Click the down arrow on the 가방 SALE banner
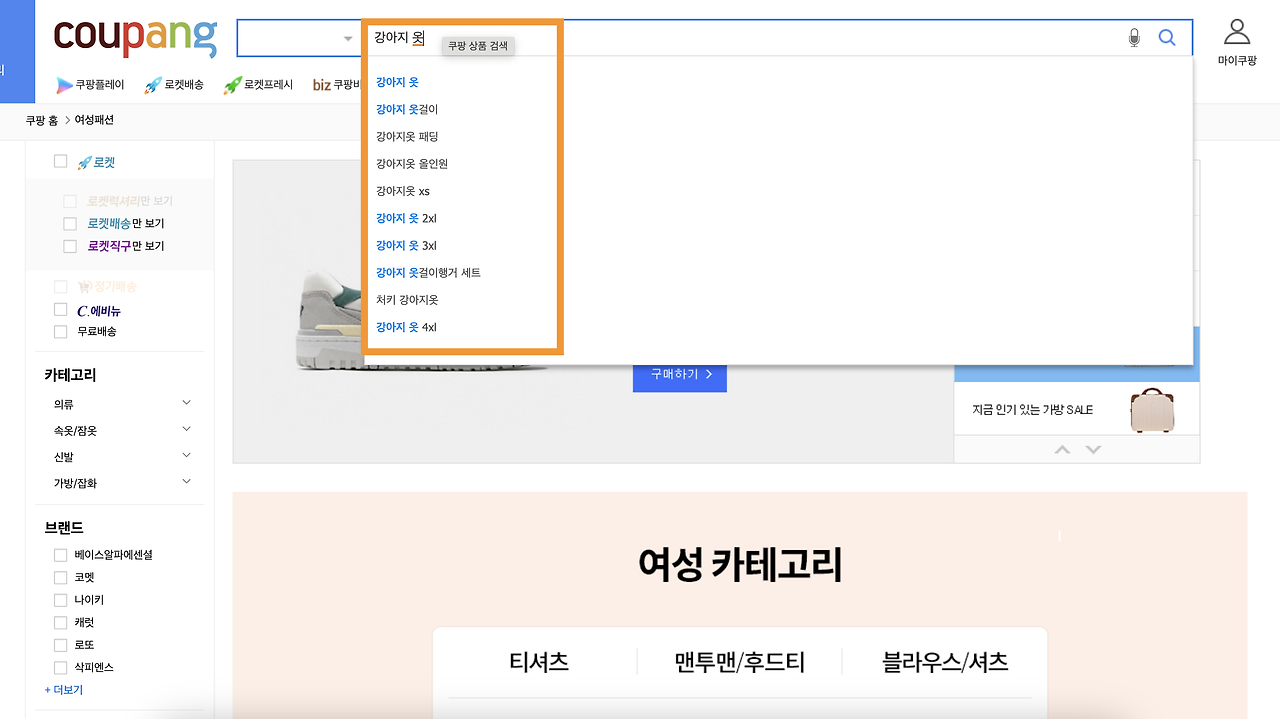 [x=1093, y=449]
